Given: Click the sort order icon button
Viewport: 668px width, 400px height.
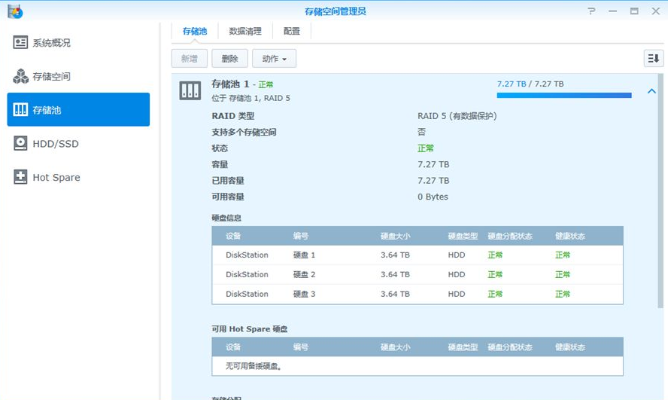Looking at the screenshot, I should coord(653,58).
